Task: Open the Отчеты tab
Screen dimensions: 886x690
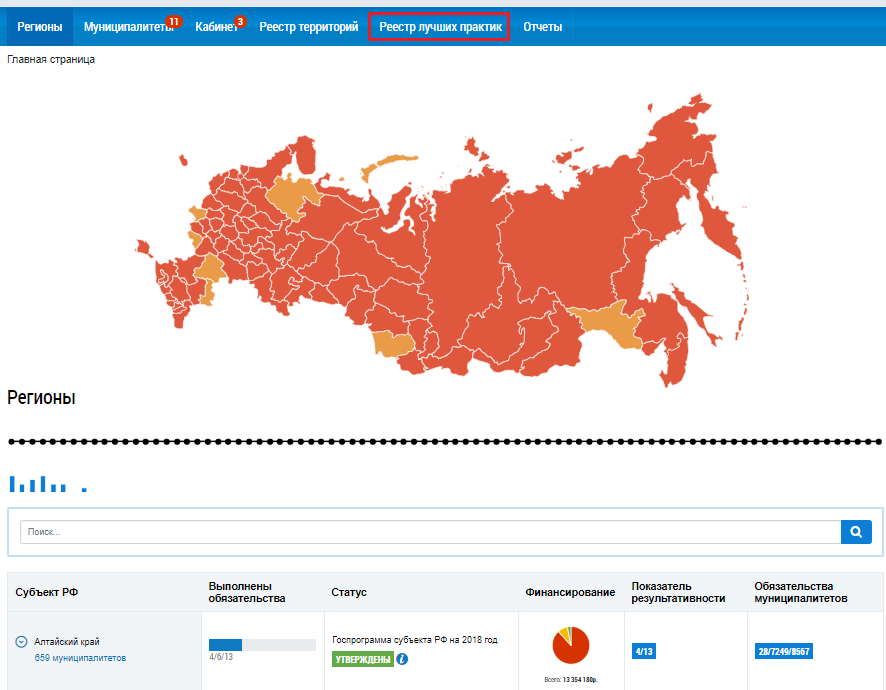Action: pyautogui.click(x=542, y=27)
